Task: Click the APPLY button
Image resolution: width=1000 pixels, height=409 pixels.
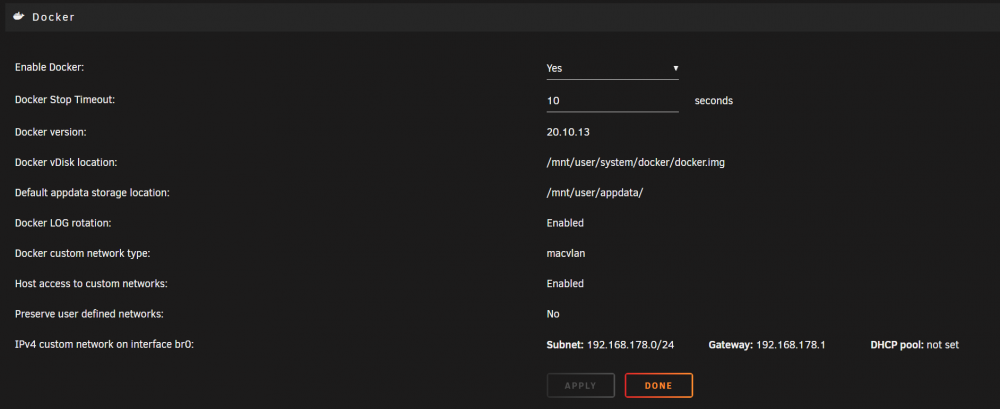Action: pos(580,385)
